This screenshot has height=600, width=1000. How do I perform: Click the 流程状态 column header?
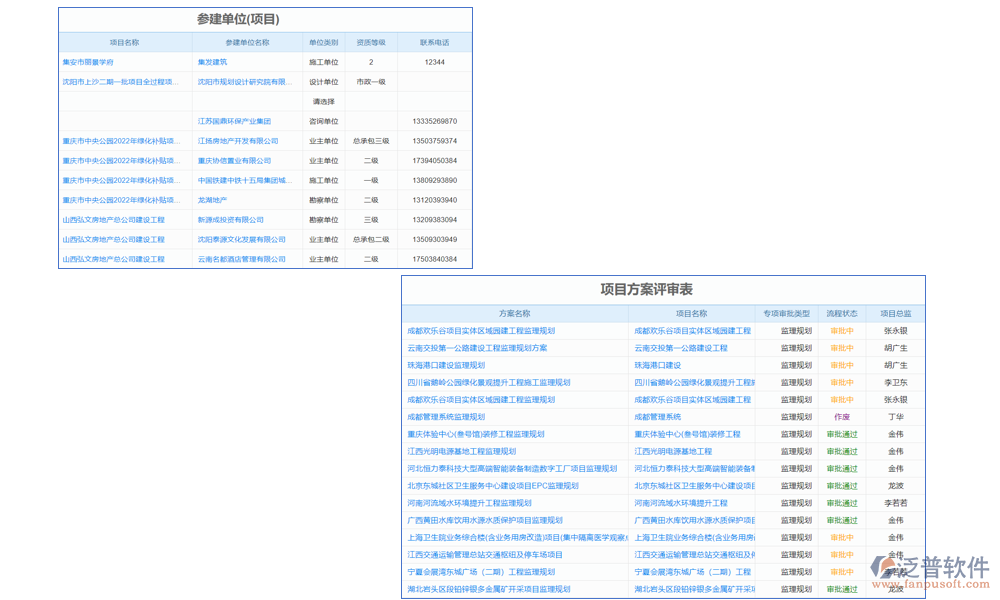tap(842, 314)
